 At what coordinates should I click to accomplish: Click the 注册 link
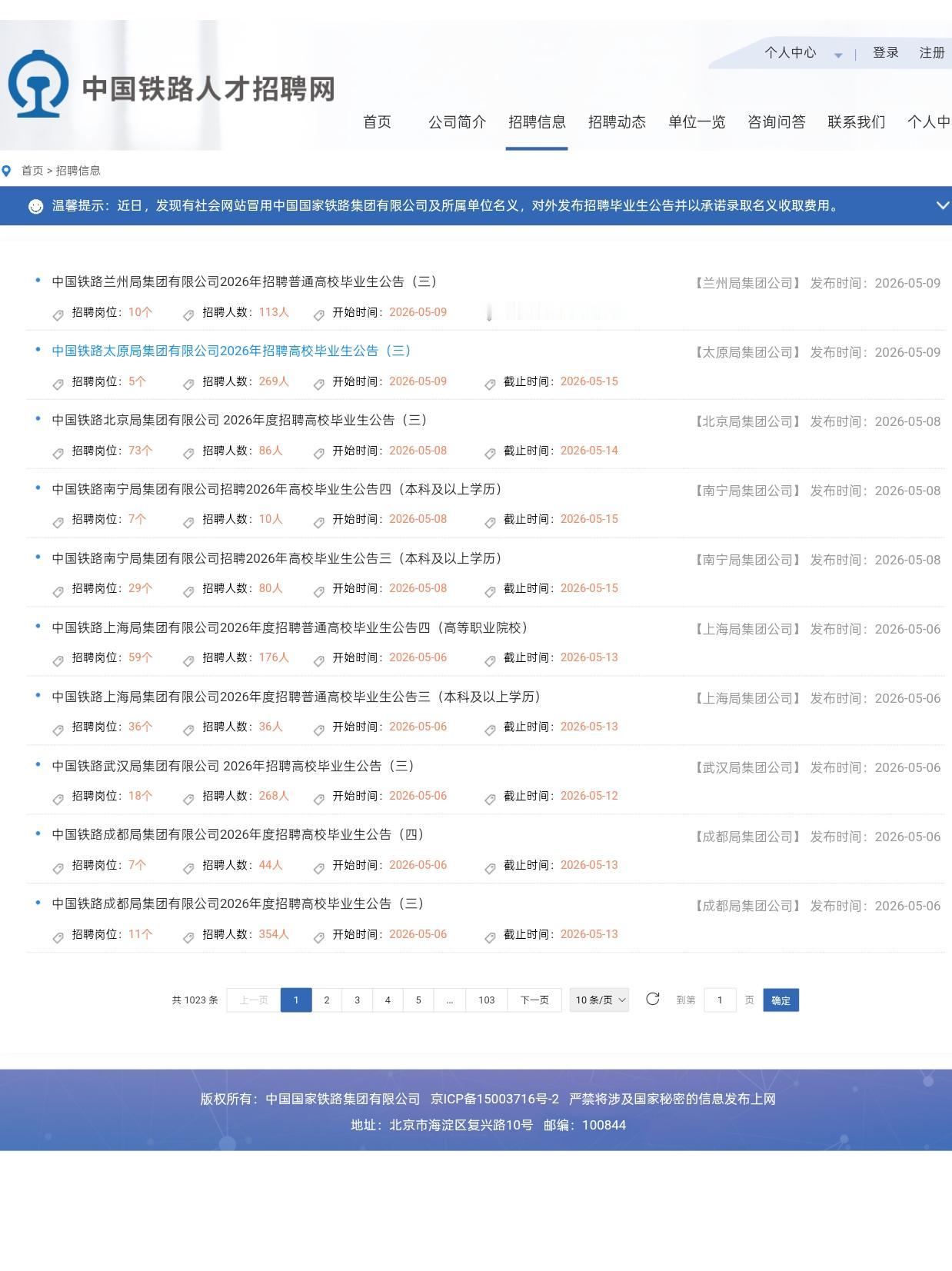click(x=932, y=52)
